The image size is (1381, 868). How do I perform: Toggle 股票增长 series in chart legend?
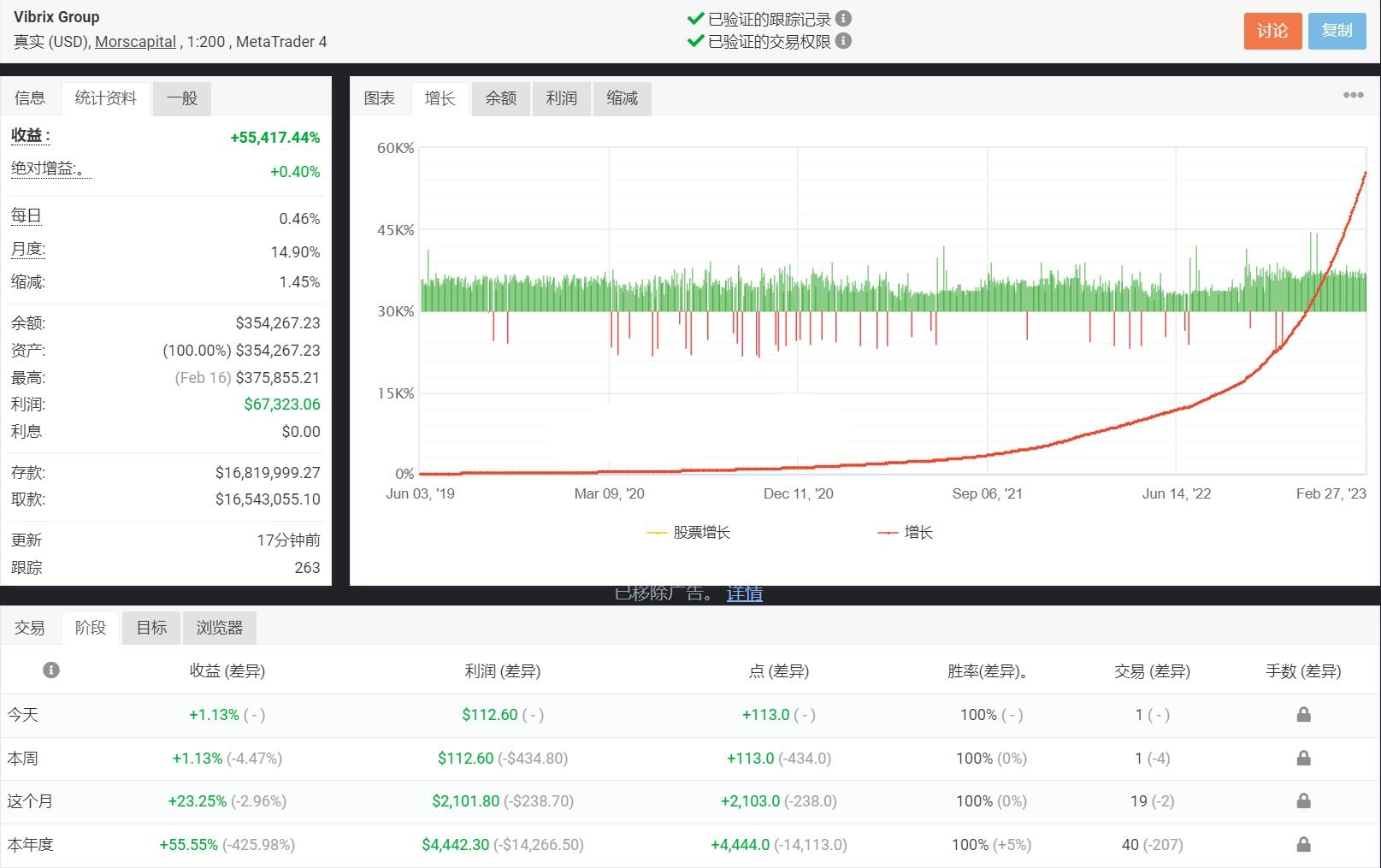[x=689, y=533]
